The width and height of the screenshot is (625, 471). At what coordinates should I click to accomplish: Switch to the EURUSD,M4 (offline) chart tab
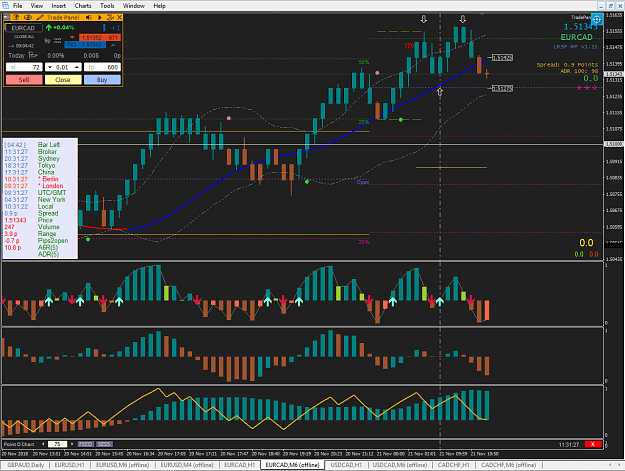click(x=187, y=465)
